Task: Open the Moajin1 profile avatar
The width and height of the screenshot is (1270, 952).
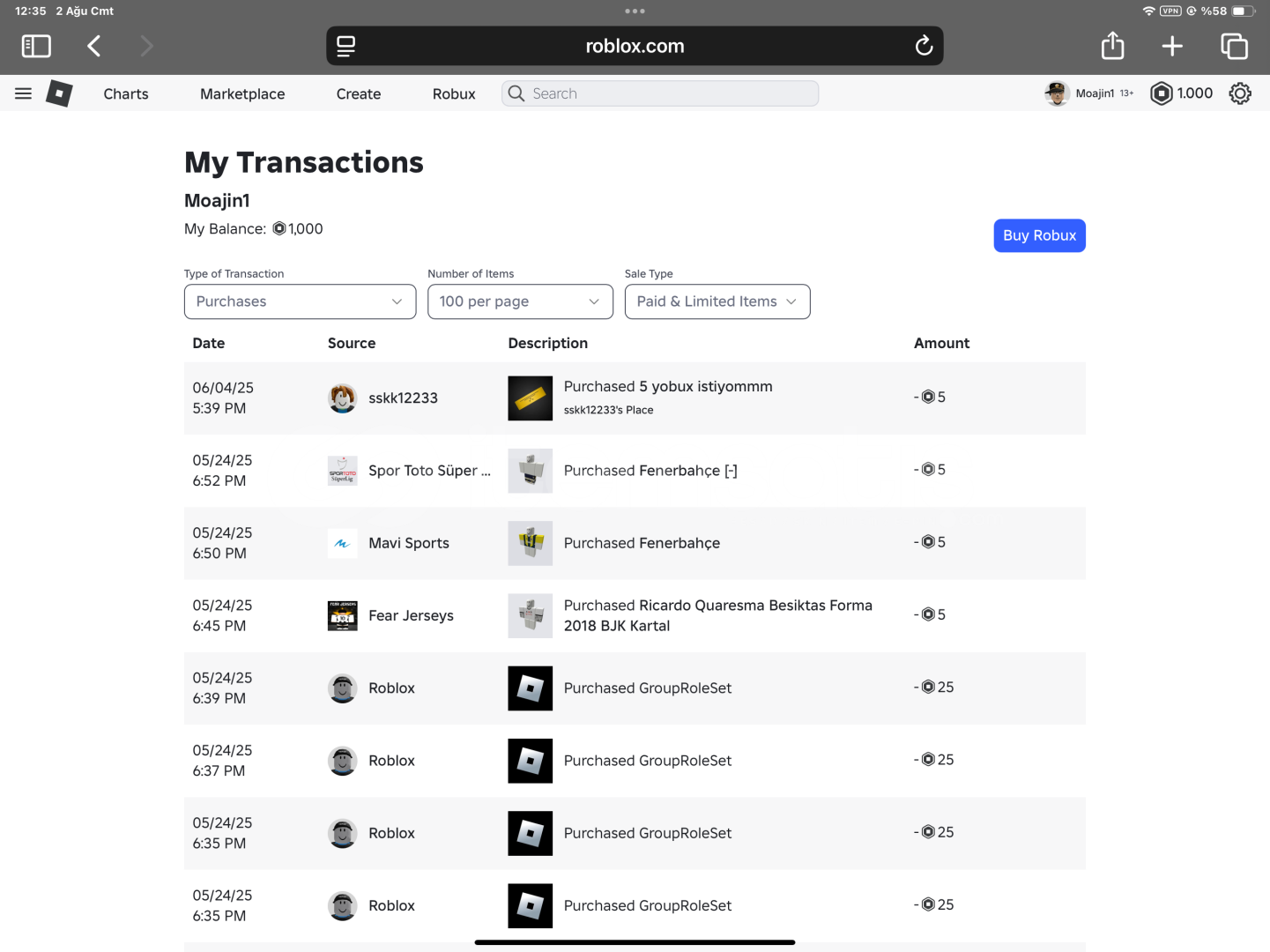Action: (1057, 93)
